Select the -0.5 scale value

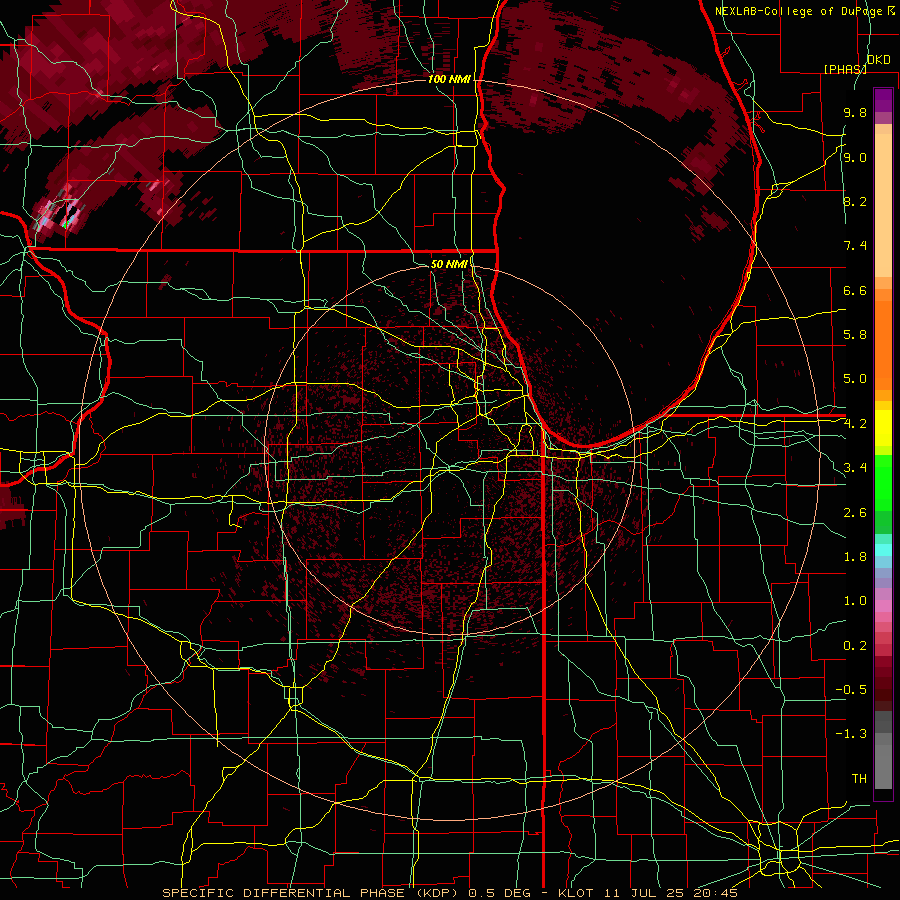tap(851, 690)
